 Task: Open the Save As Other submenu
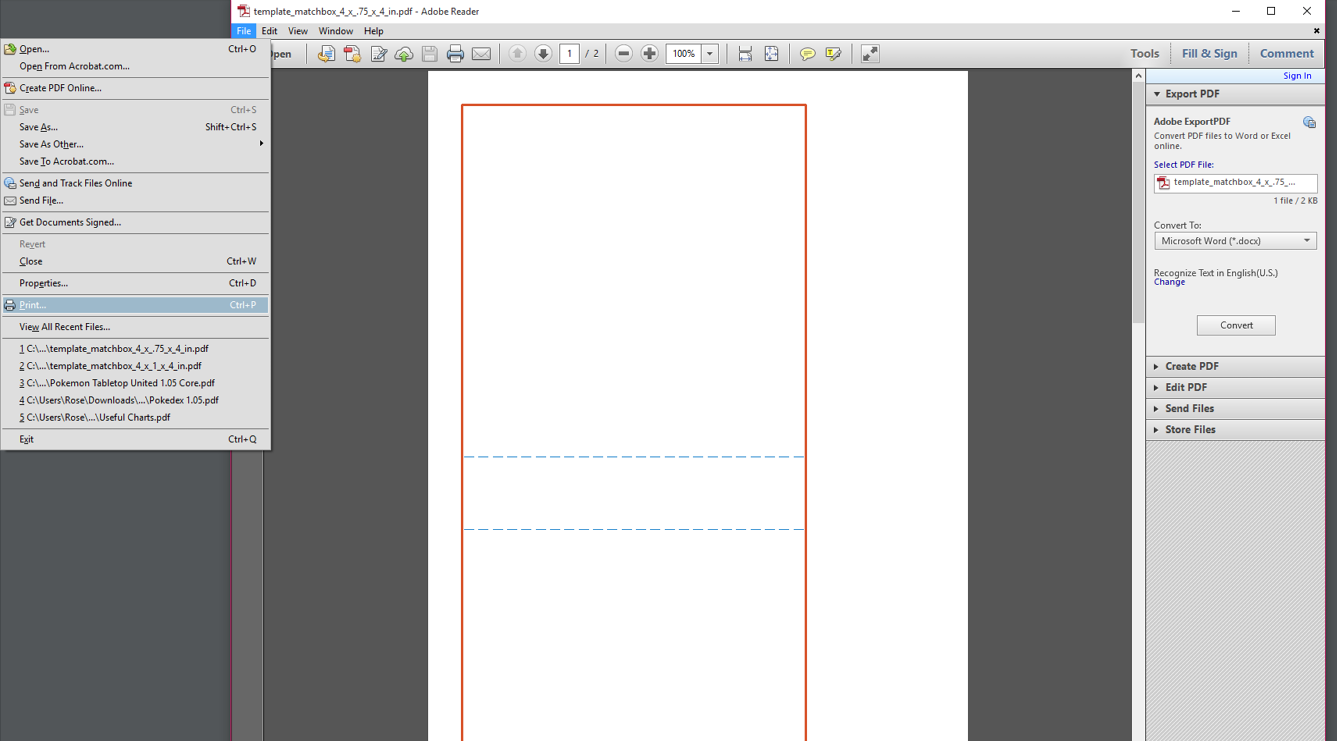(x=135, y=144)
